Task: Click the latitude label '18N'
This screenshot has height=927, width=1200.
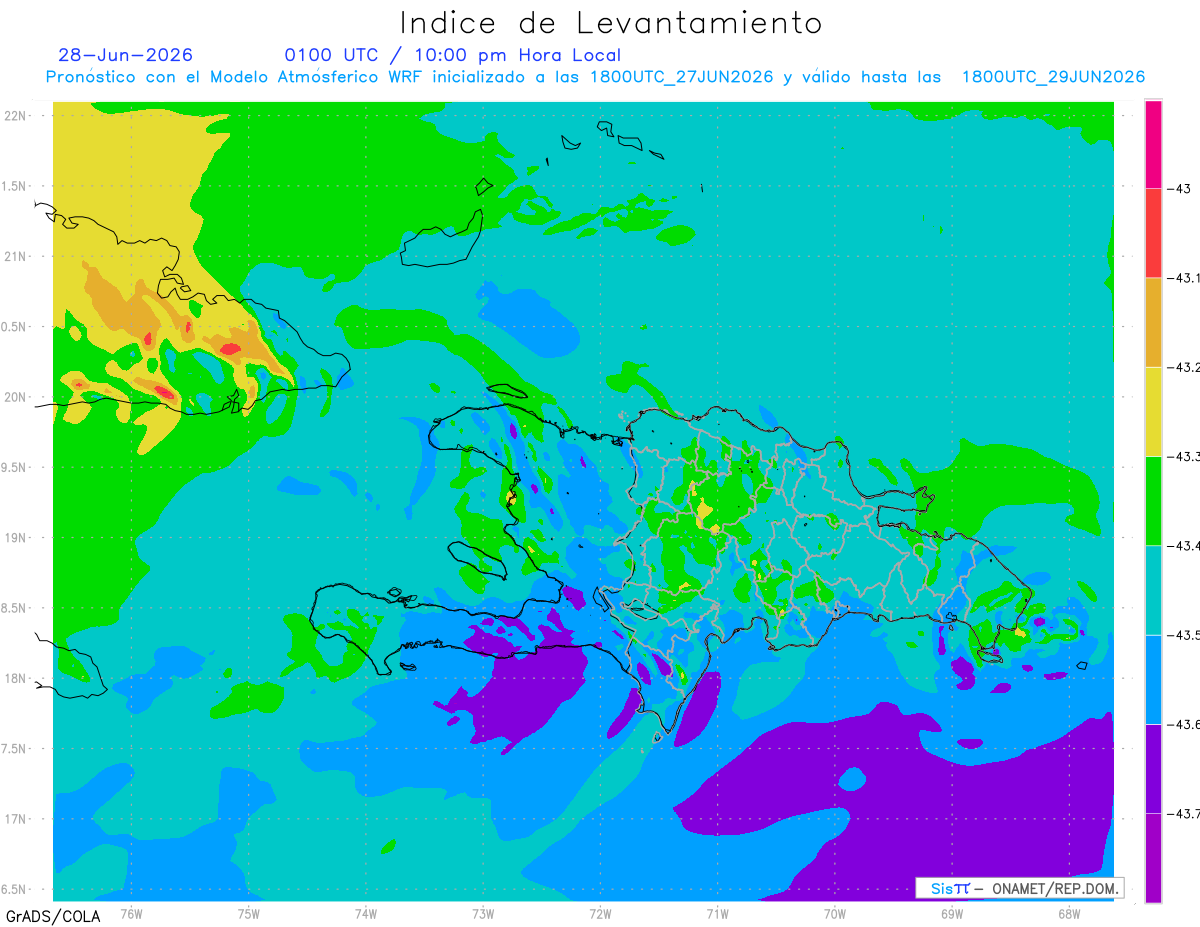Action: pos(15,678)
